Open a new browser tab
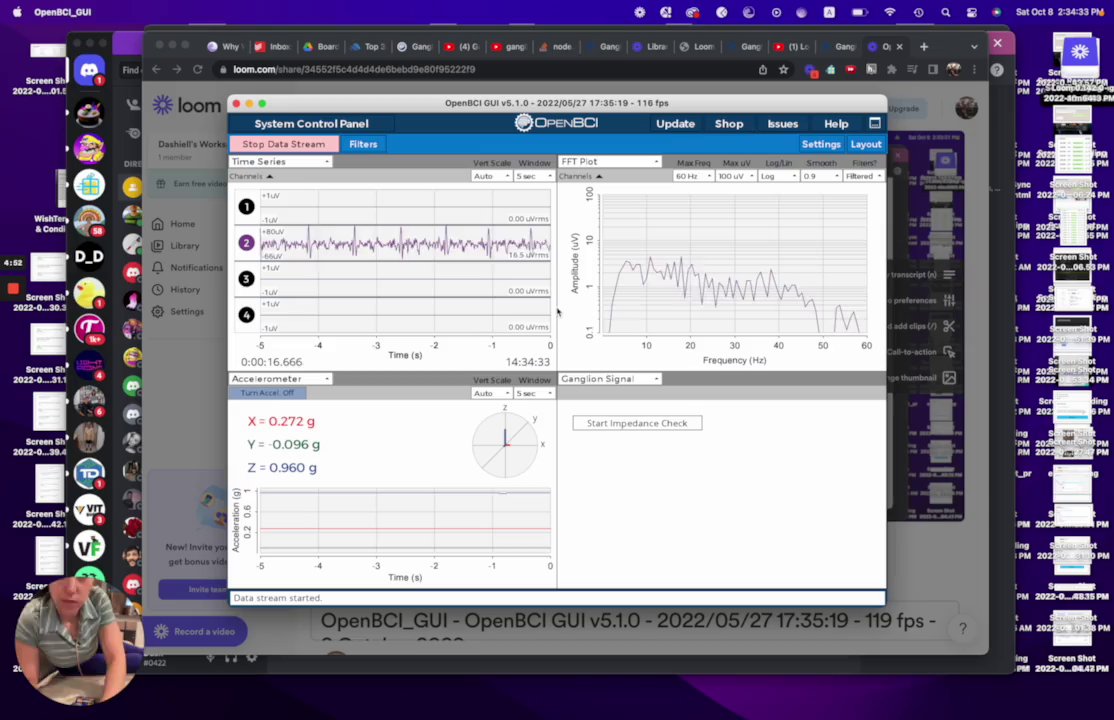 click(924, 46)
